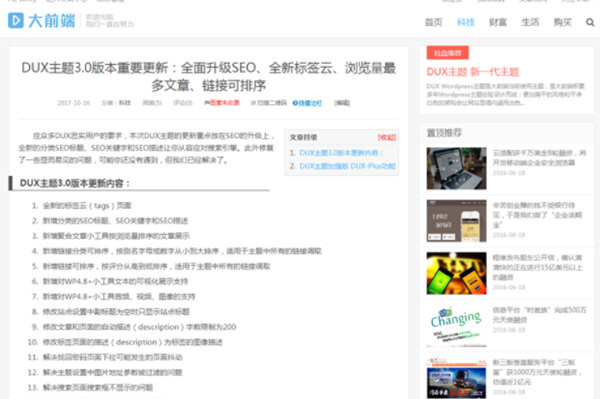Open the 财富 navigation item
The image size is (600, 399).
[x=498, y=22]
